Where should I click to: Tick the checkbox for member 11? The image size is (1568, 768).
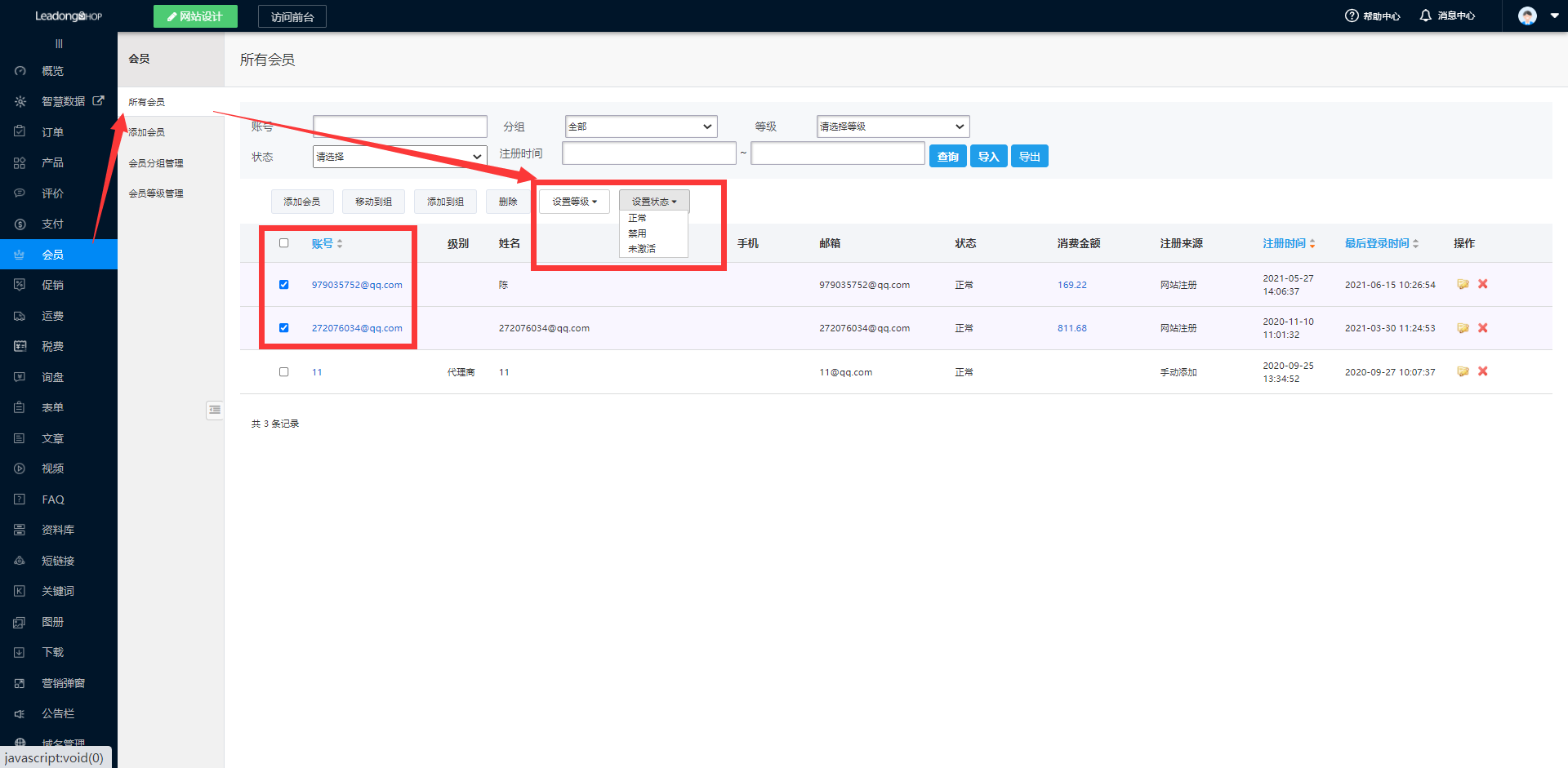click(284, 372)
